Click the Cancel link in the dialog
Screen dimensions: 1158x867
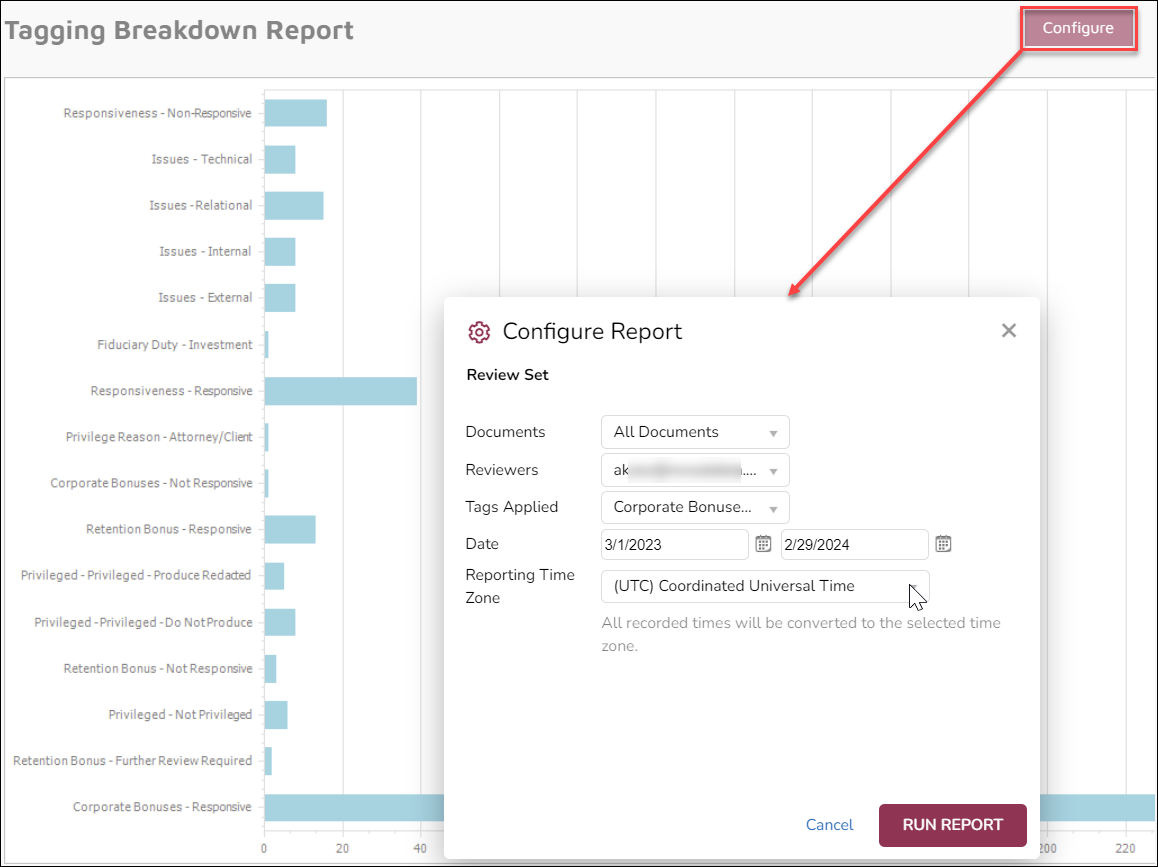829,825
